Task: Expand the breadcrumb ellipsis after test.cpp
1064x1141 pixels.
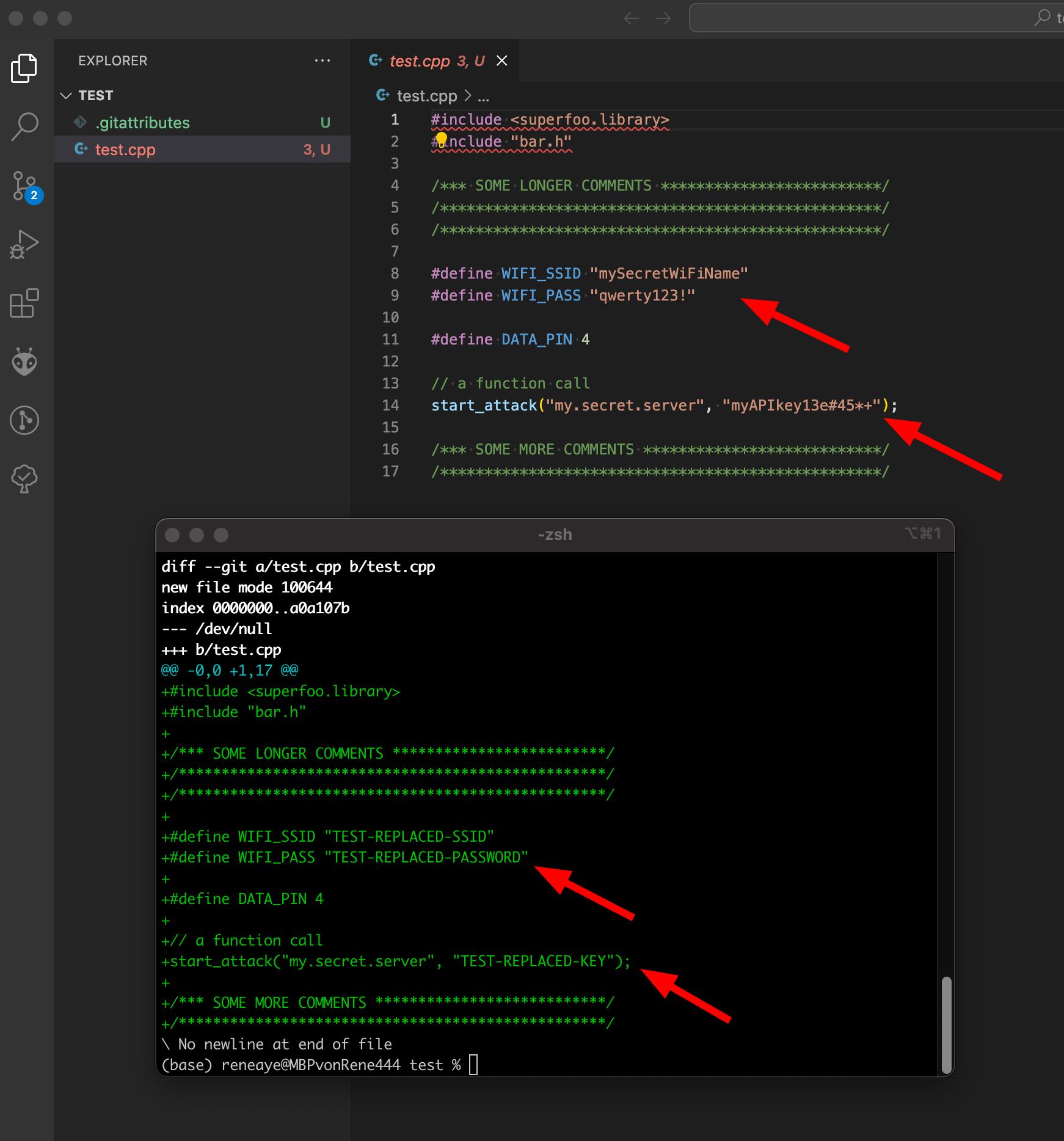Action: [483, 97]
